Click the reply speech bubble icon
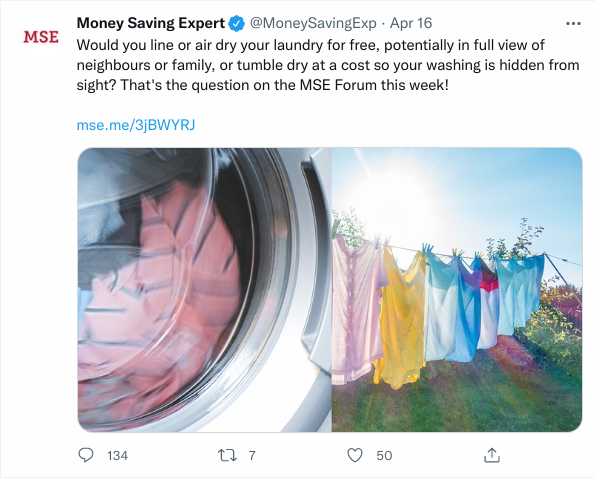 (x=86, y=455)
